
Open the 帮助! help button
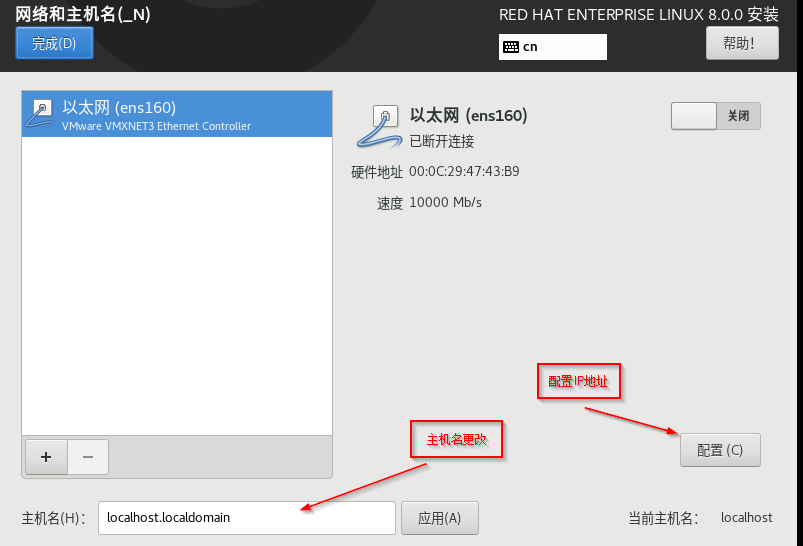[742, 43]
